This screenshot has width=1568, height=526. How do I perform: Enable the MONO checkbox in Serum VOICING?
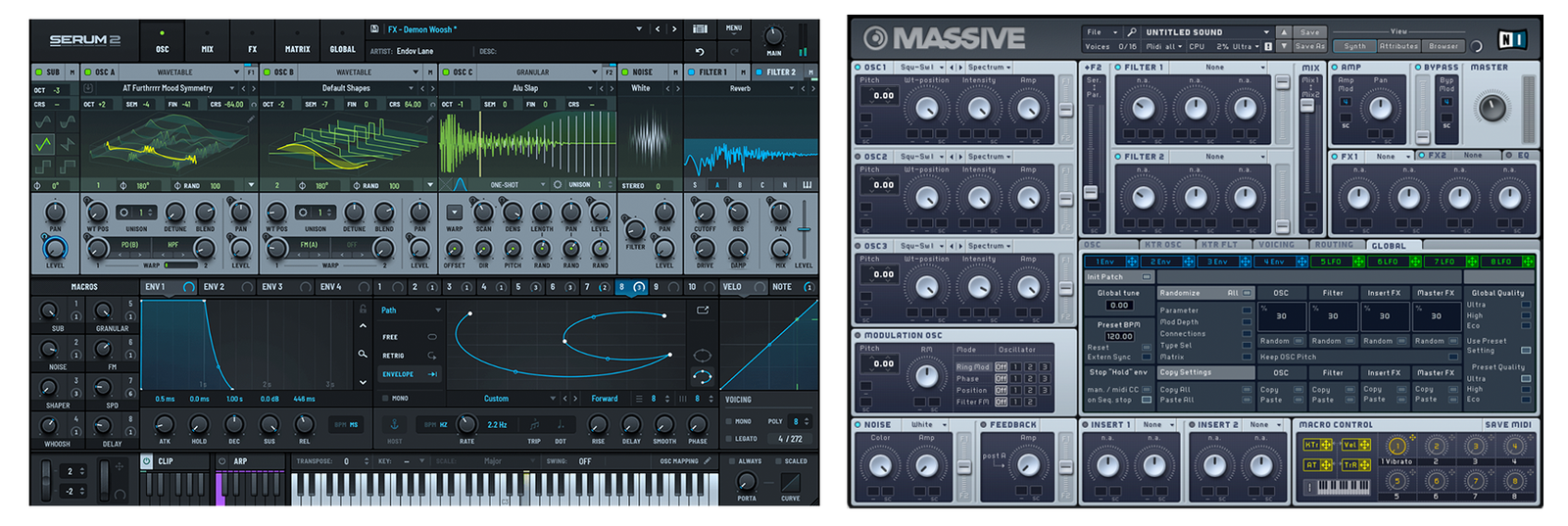tap(729, 421)
